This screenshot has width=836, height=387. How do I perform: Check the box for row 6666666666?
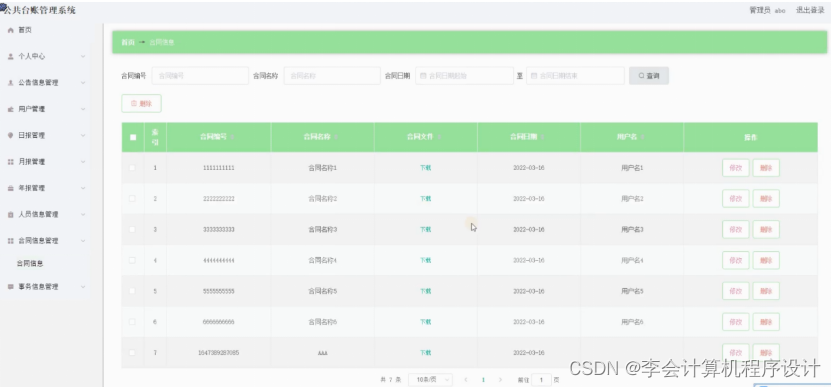132,322
